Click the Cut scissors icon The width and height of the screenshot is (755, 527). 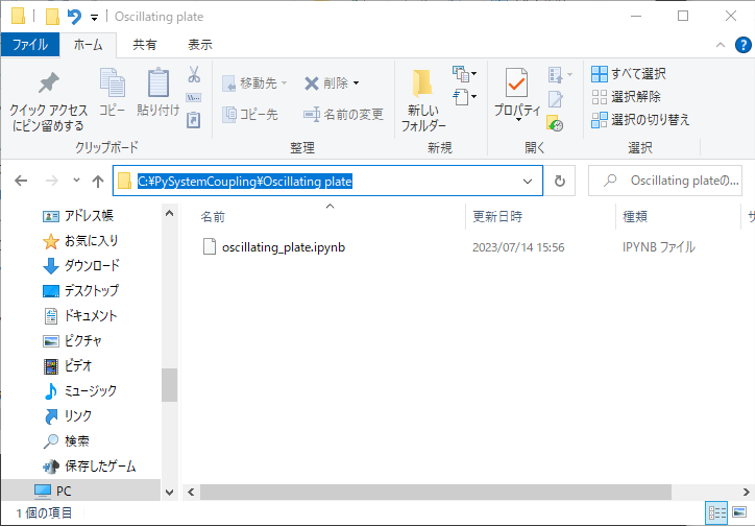194,75
